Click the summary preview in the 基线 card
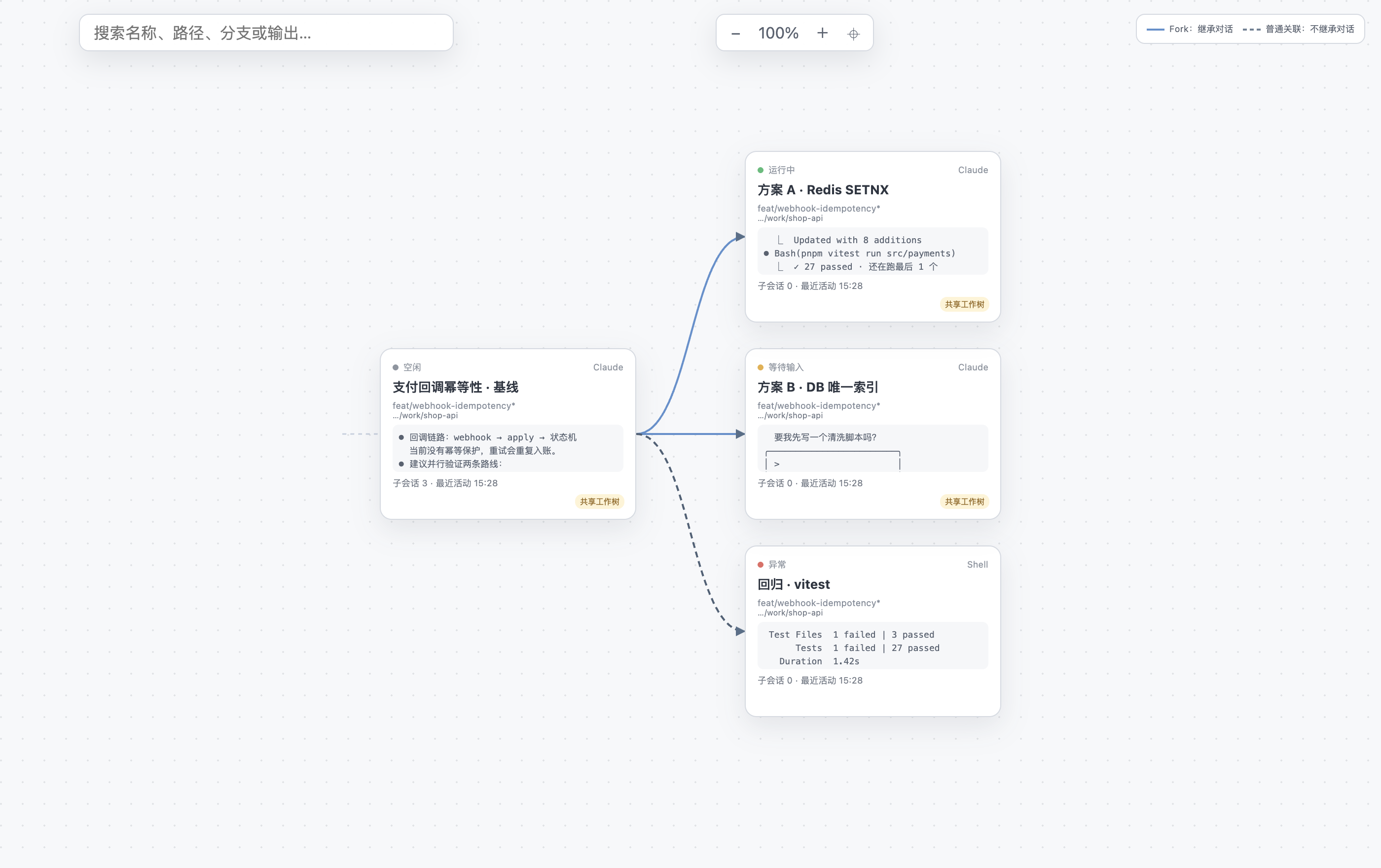 pos(508,448)
